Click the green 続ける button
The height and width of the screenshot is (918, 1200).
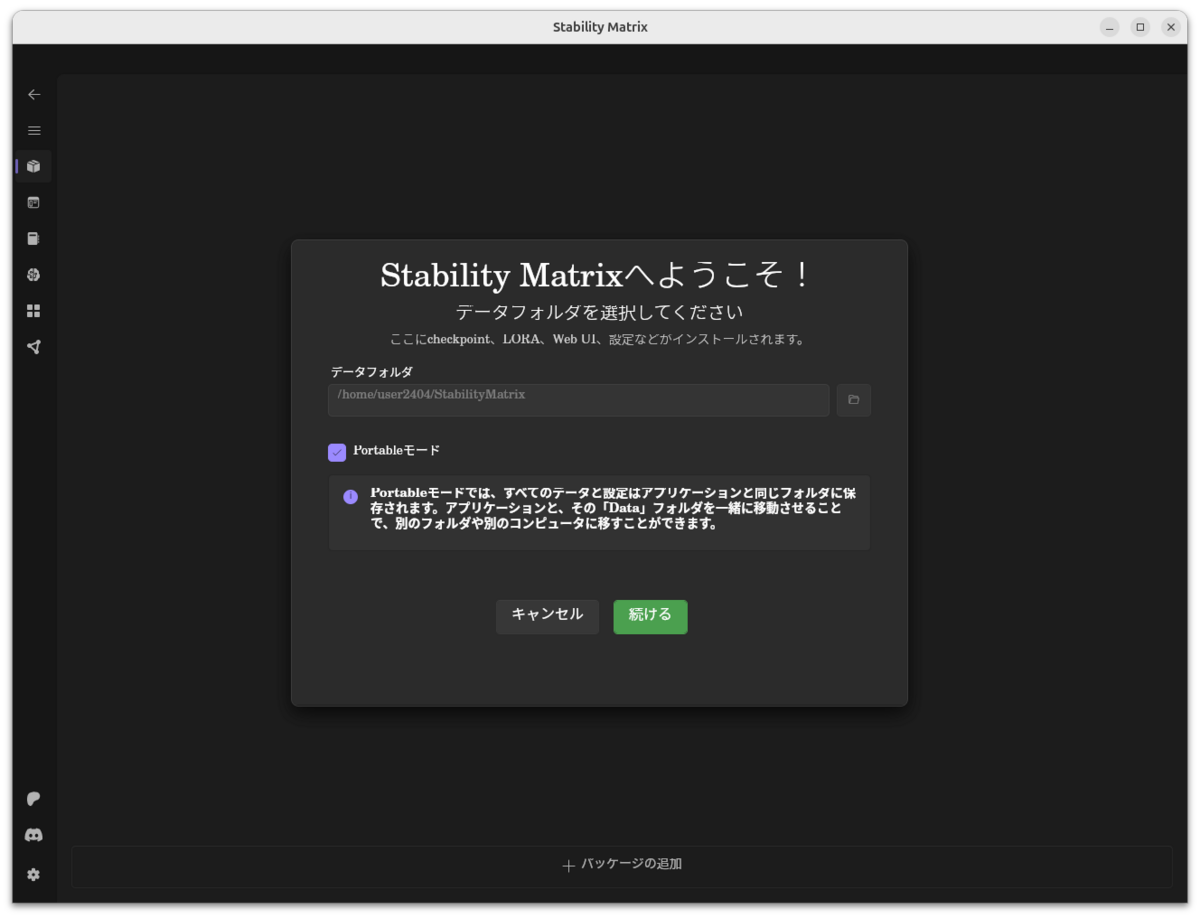pos(650,616)
